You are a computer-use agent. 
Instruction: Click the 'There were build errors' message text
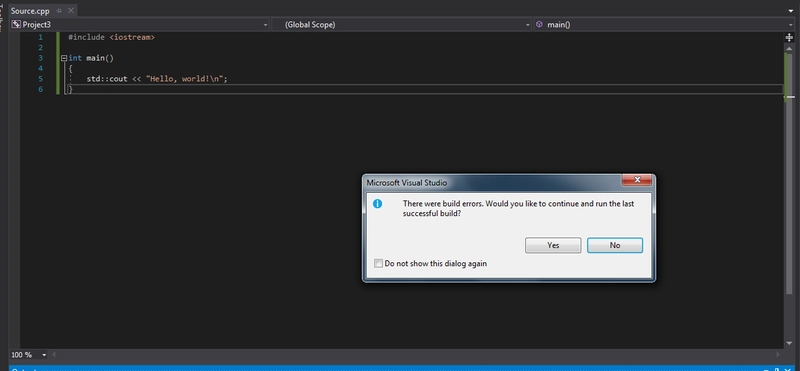[518, 208]
